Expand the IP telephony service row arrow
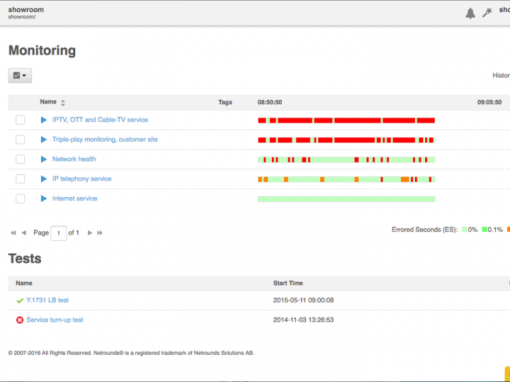510x382 pixels. tap(44, 179)
